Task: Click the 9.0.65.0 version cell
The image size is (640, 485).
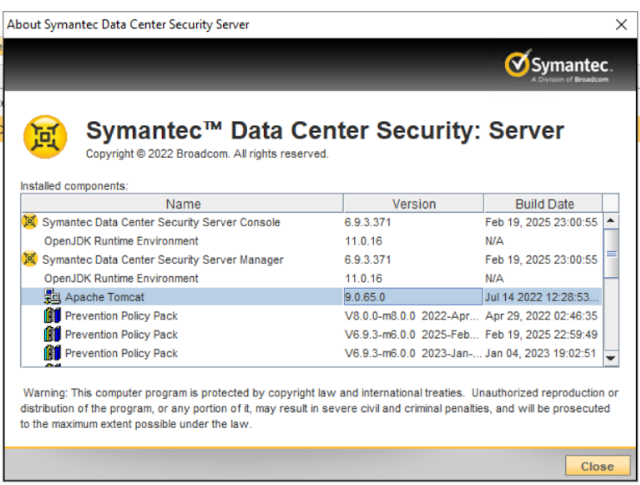Action: pos(413,297)
